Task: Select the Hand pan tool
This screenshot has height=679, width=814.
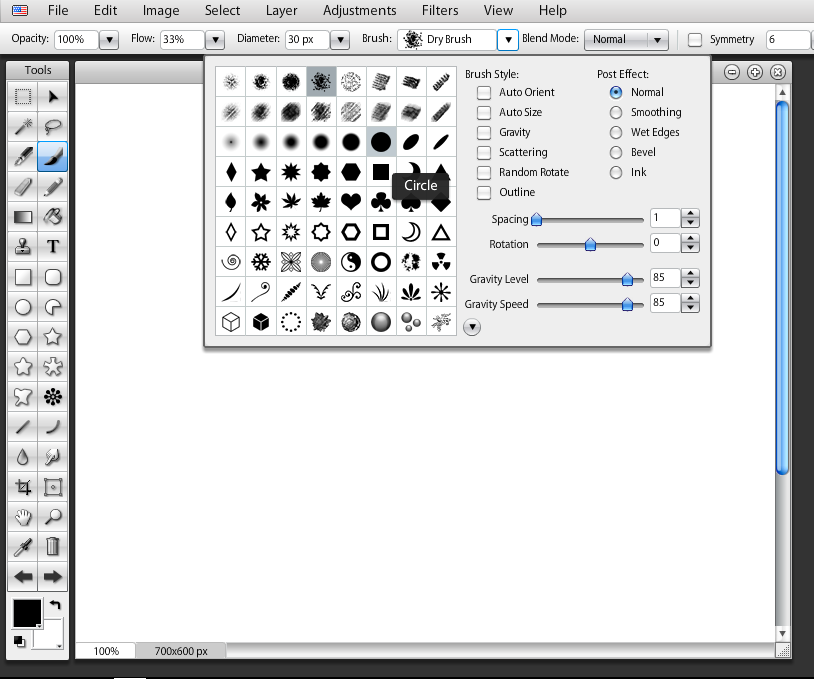Action: click(23, 517)
